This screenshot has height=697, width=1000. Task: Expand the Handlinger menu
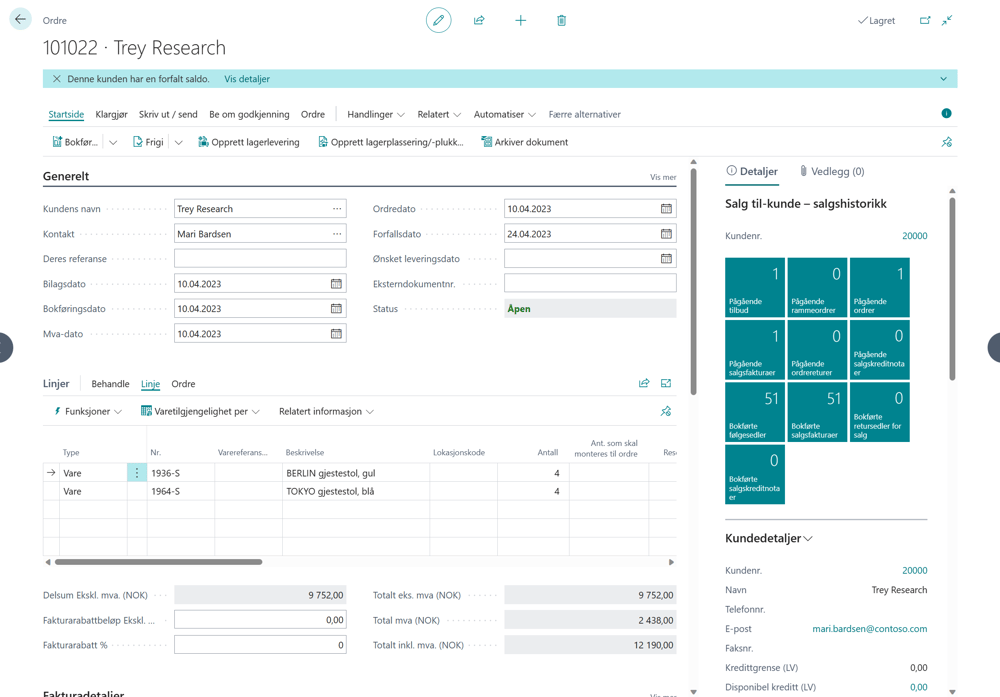click(x=376, y=115)
